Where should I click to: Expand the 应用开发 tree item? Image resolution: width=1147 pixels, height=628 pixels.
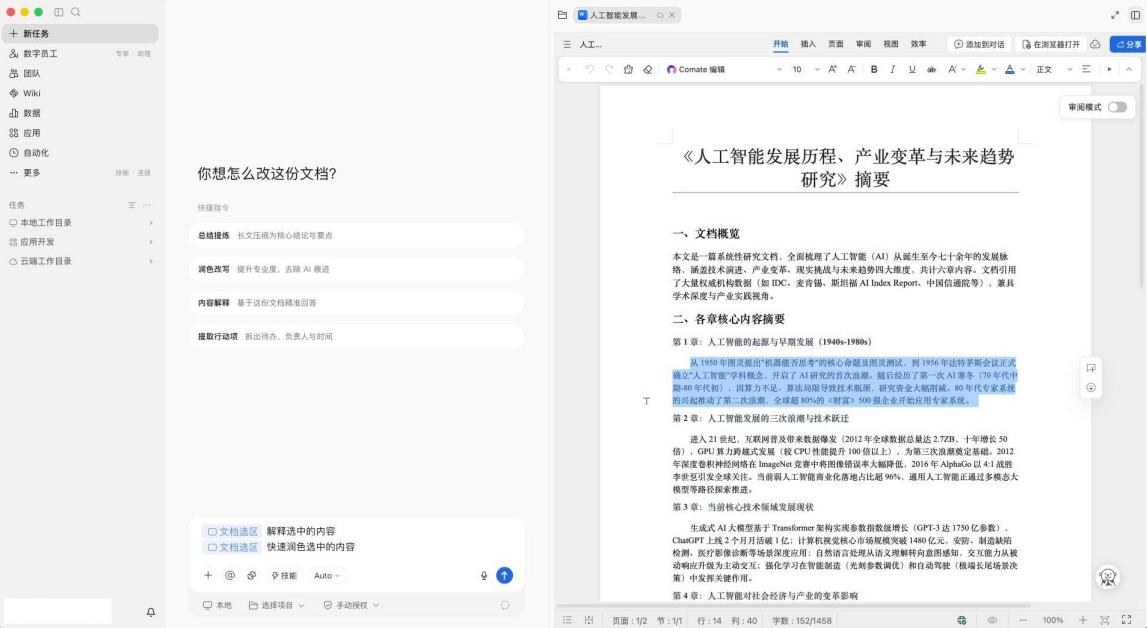click(80, 242)
